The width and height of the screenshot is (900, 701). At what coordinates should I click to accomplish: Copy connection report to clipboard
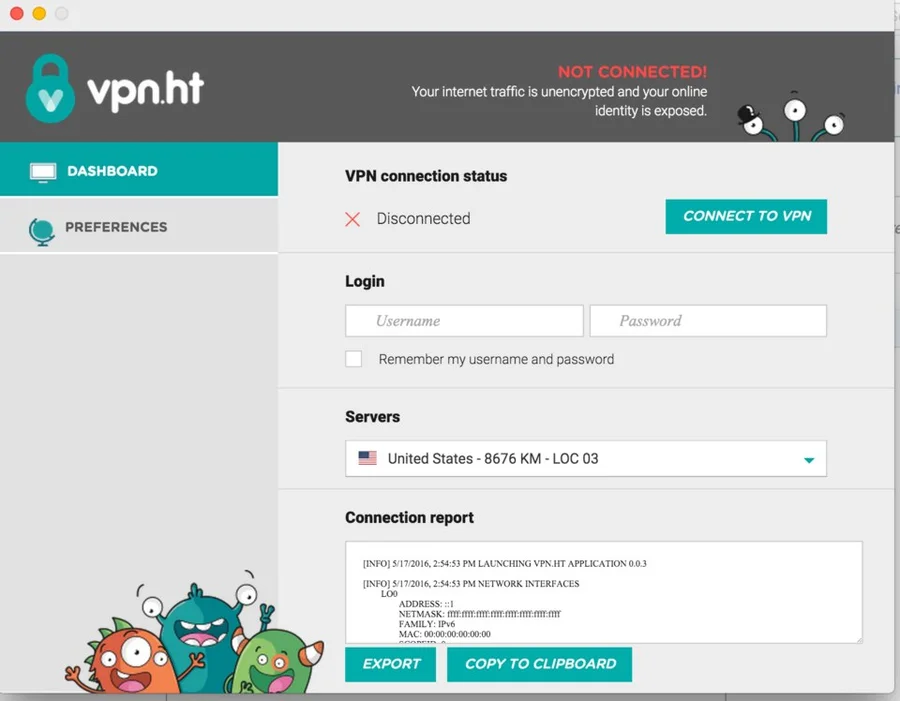coord(540,664)
